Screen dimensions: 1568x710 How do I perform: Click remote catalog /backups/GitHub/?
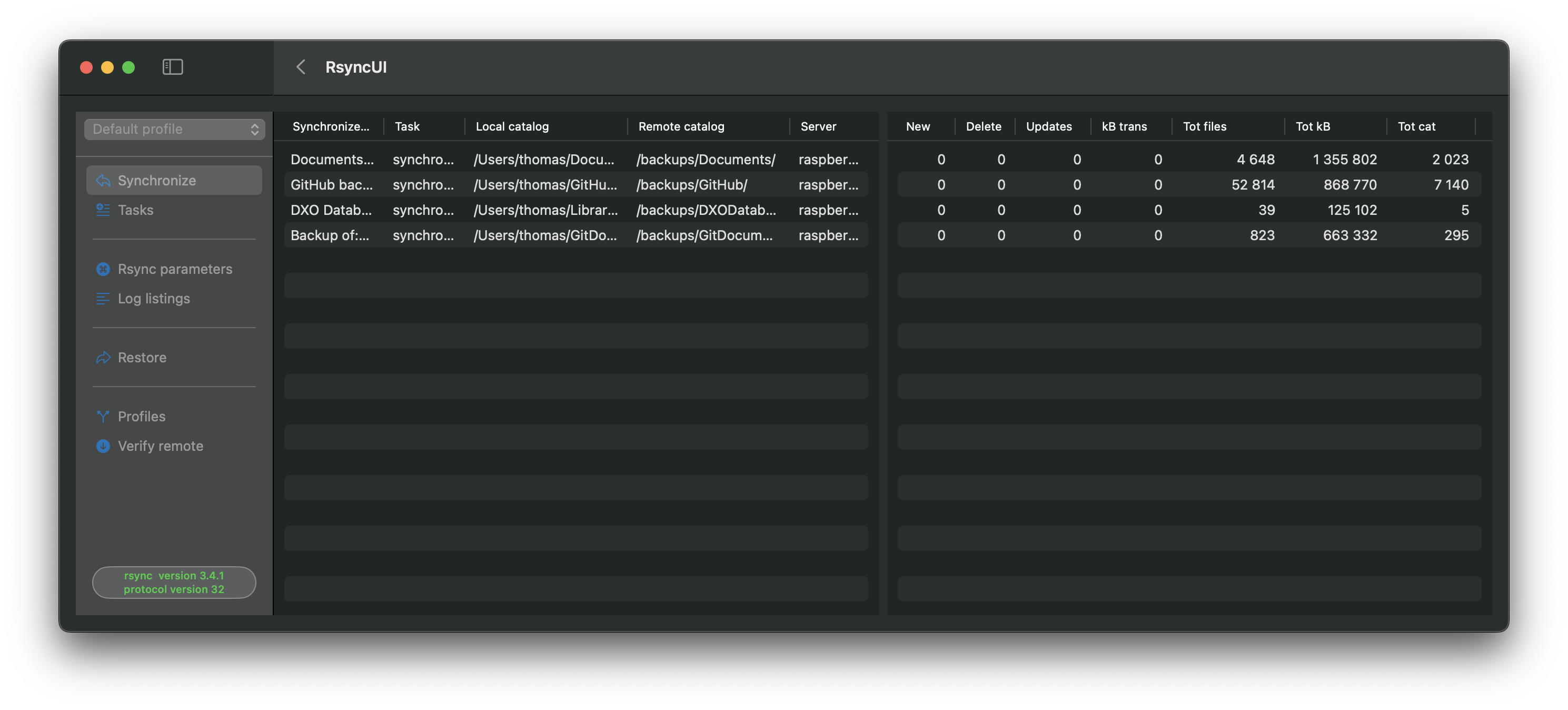point(691,184)
